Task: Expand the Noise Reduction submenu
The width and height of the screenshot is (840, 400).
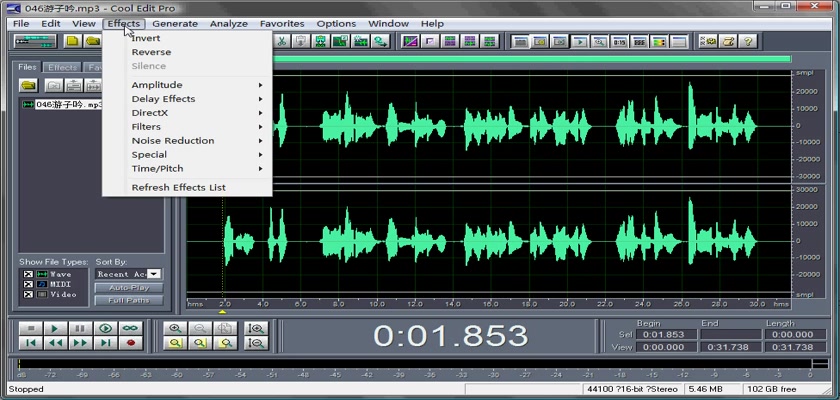Action: pos(188,140)
